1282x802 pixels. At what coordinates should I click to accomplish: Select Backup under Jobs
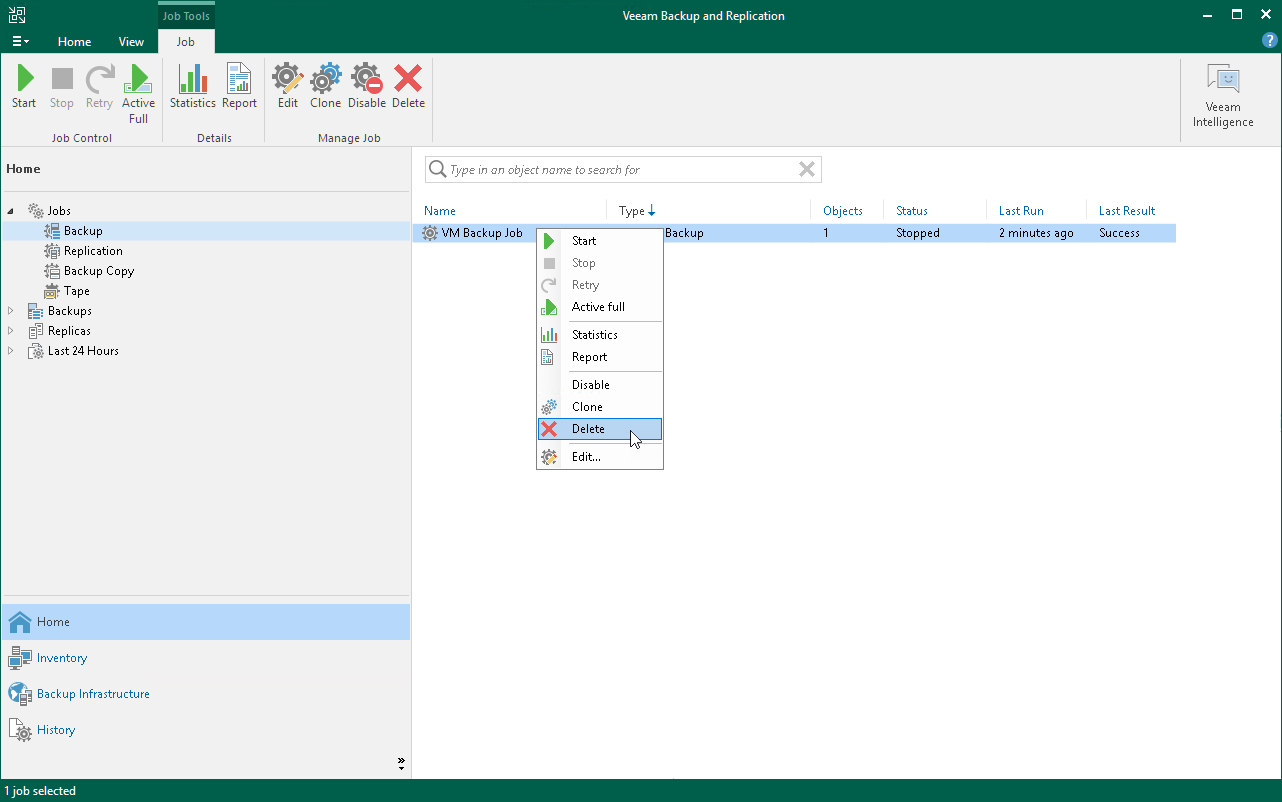(x=83, y=231)
